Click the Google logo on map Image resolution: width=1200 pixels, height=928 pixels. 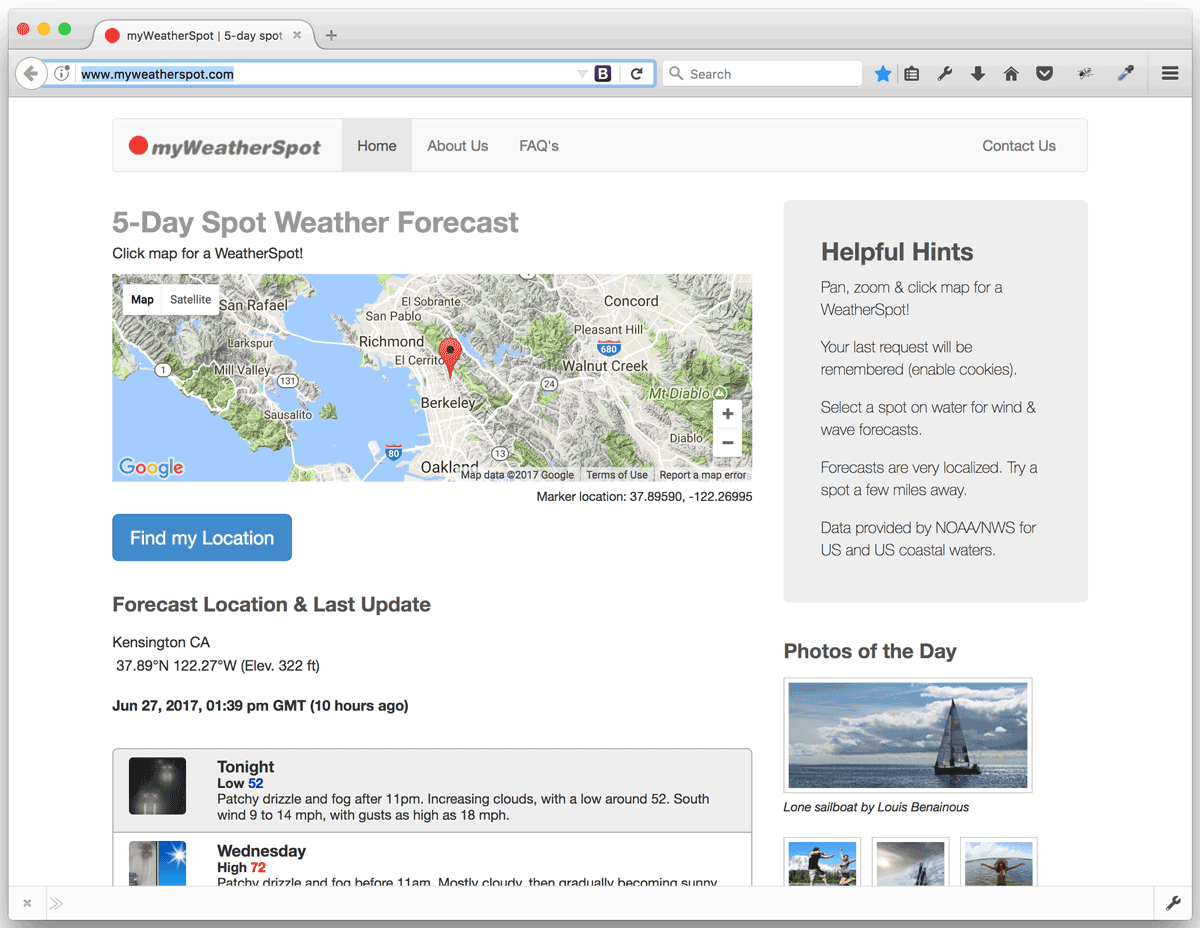(151, 467)
